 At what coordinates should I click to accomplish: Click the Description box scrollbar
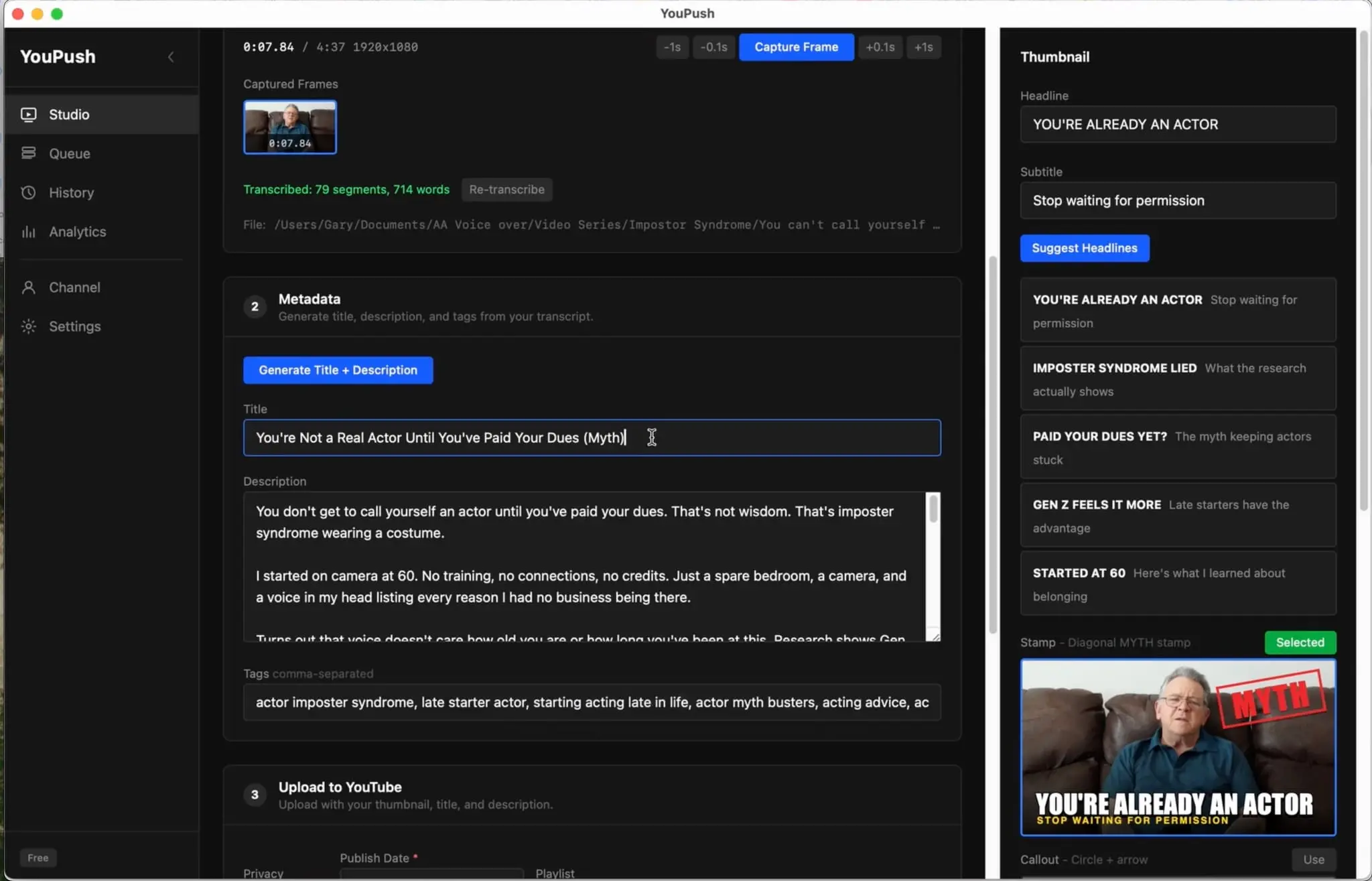coord(933,511)
